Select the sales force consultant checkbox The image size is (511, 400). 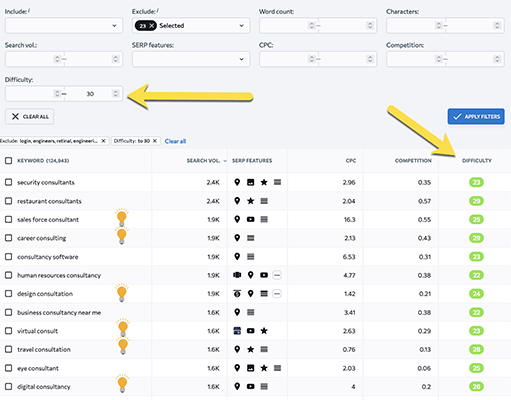(9, 219)
